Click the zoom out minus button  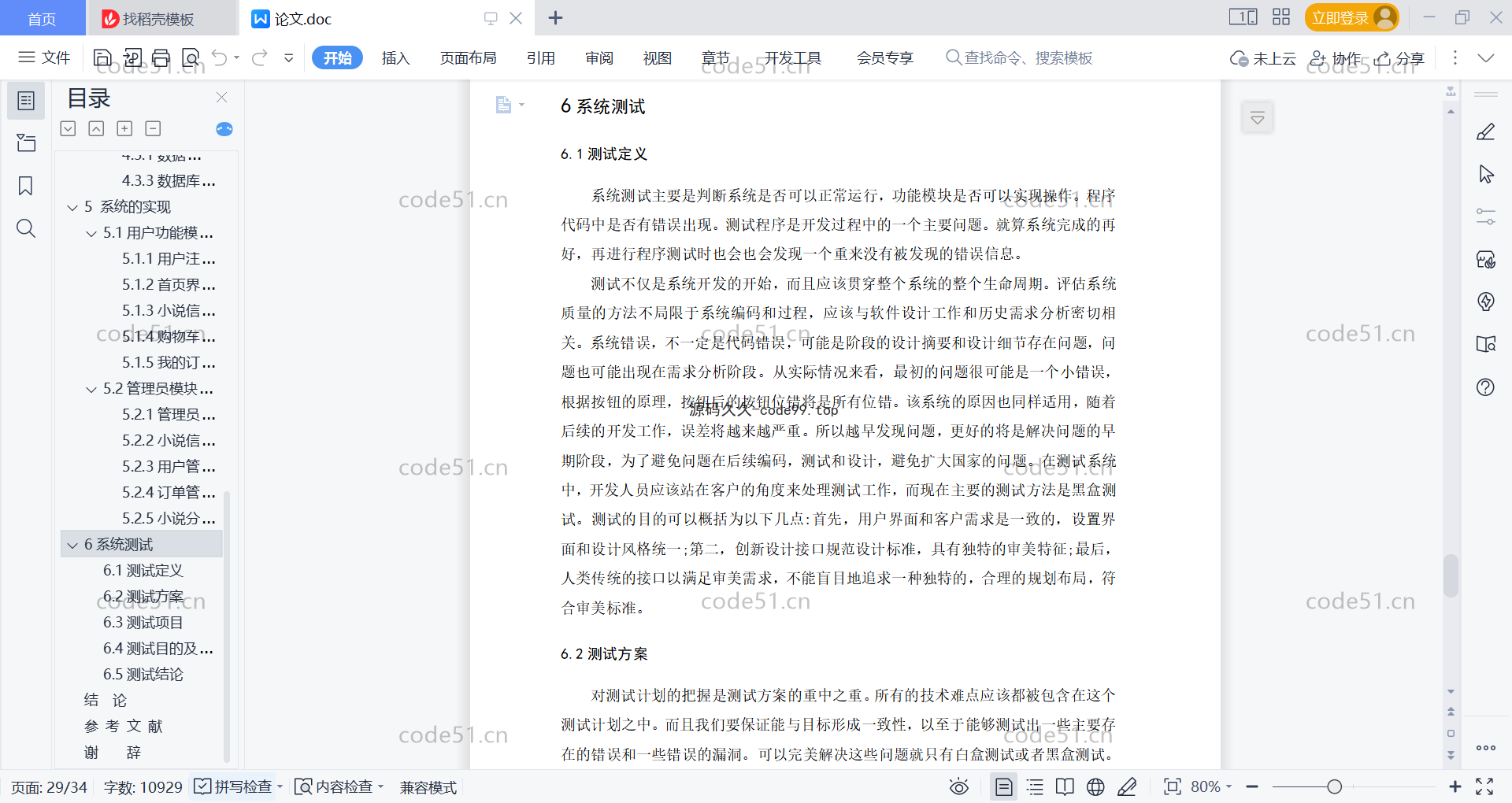1252,786
